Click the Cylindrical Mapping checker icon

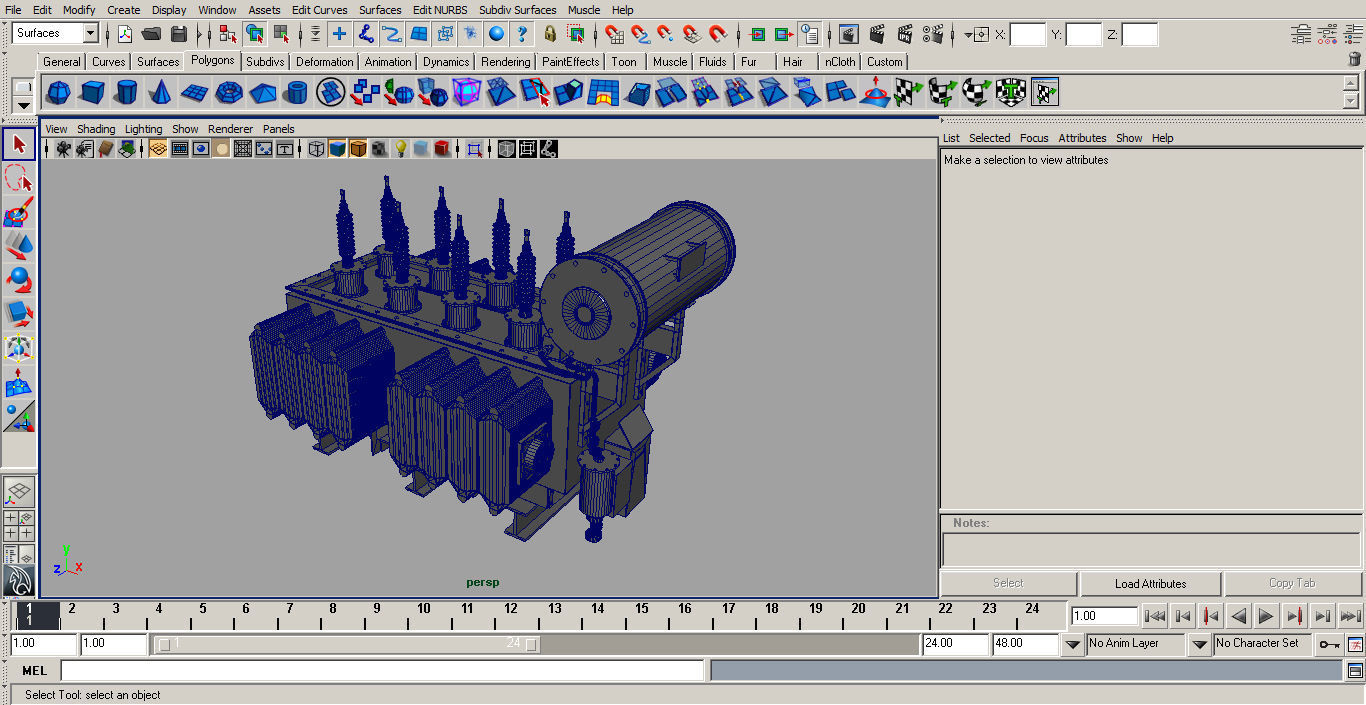point(943,93)
